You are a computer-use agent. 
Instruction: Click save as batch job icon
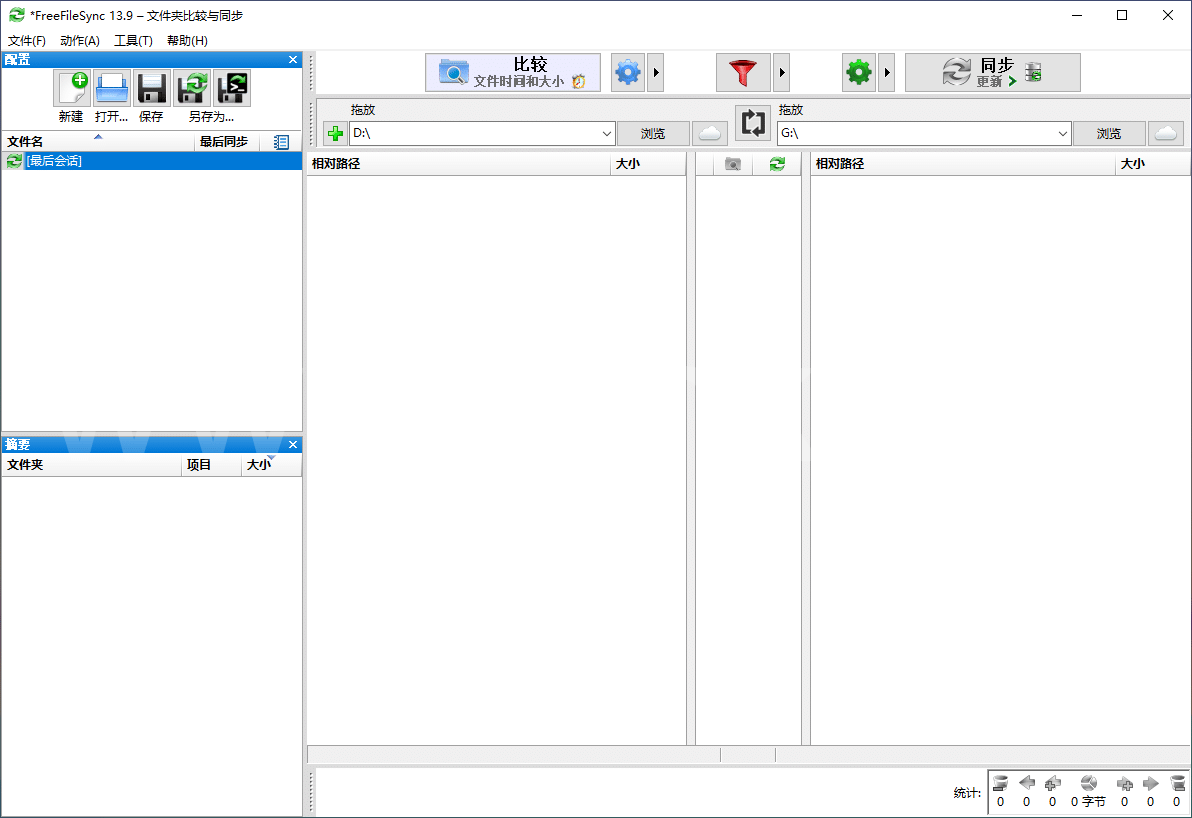tap(232, 89)
